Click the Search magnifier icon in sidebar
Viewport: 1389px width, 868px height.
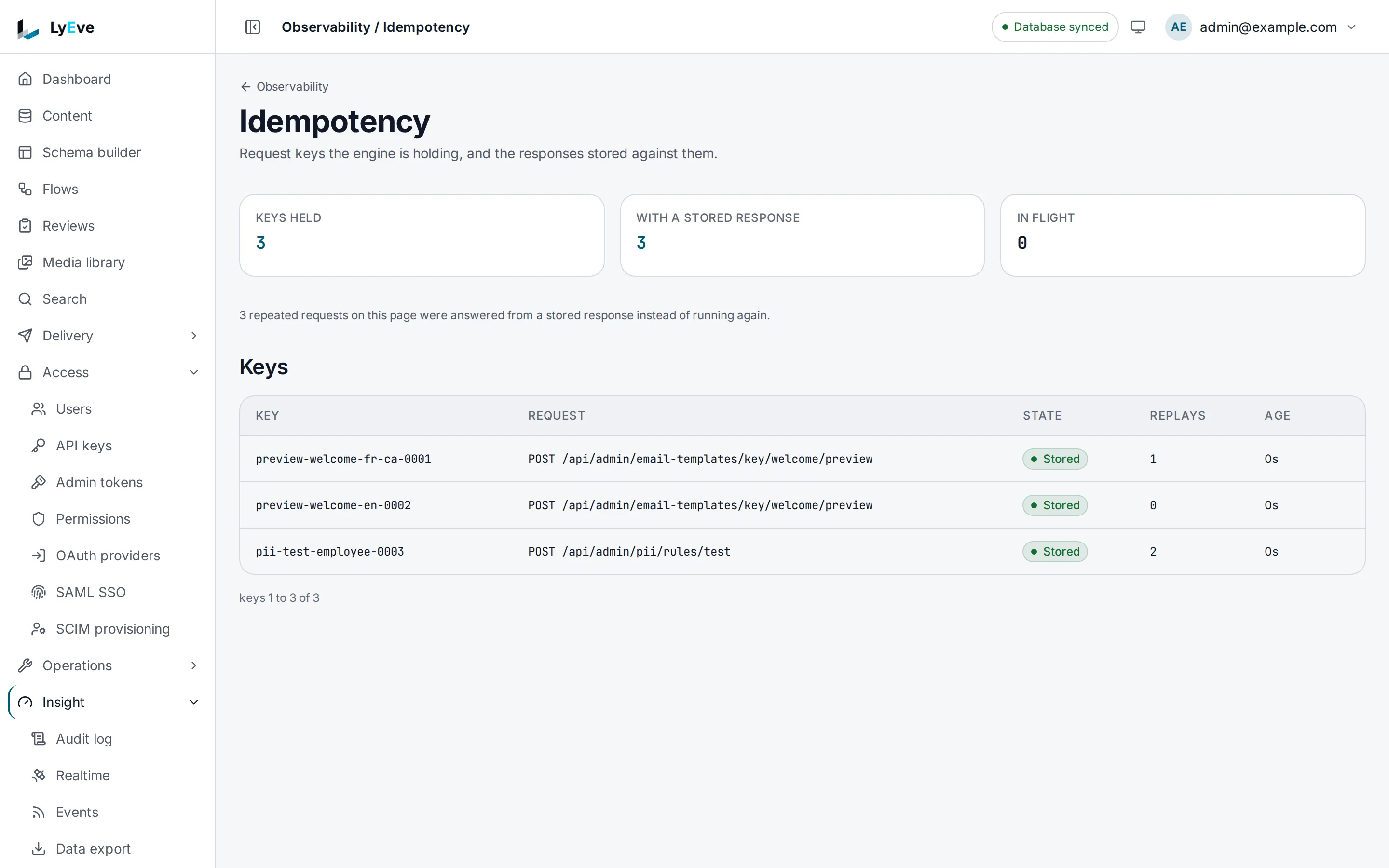25,299
